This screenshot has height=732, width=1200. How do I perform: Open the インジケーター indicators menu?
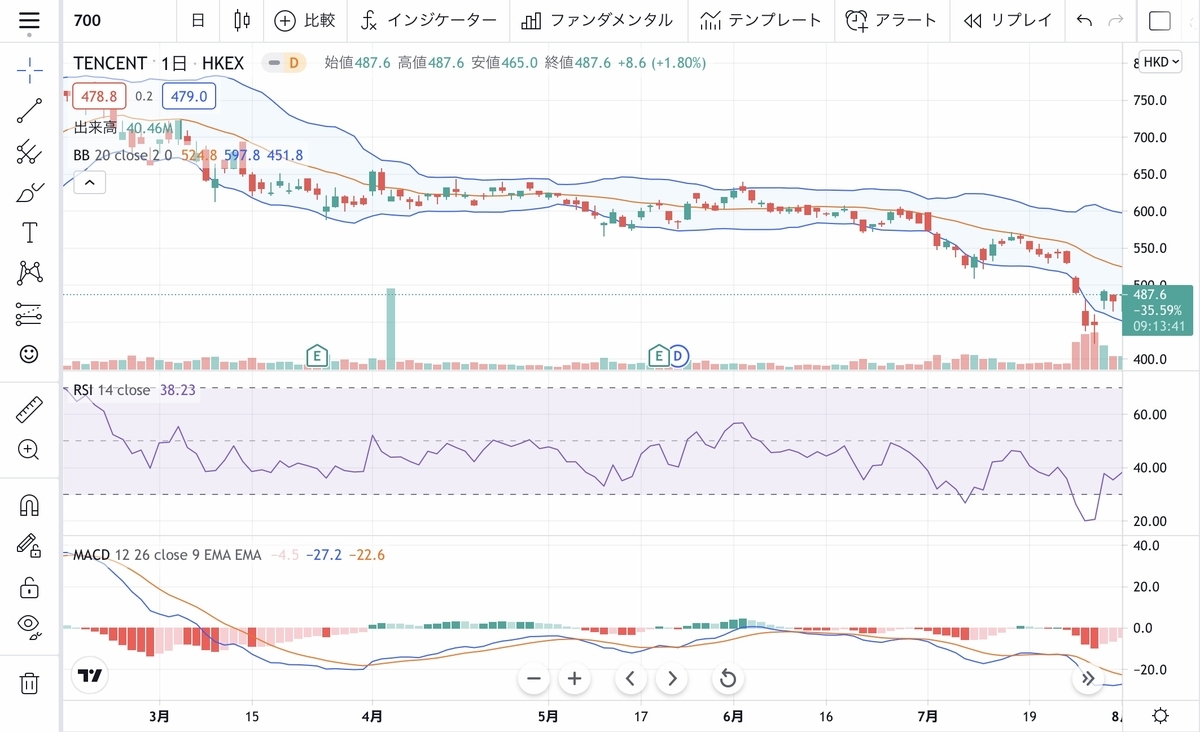click(x=429, y=20)
